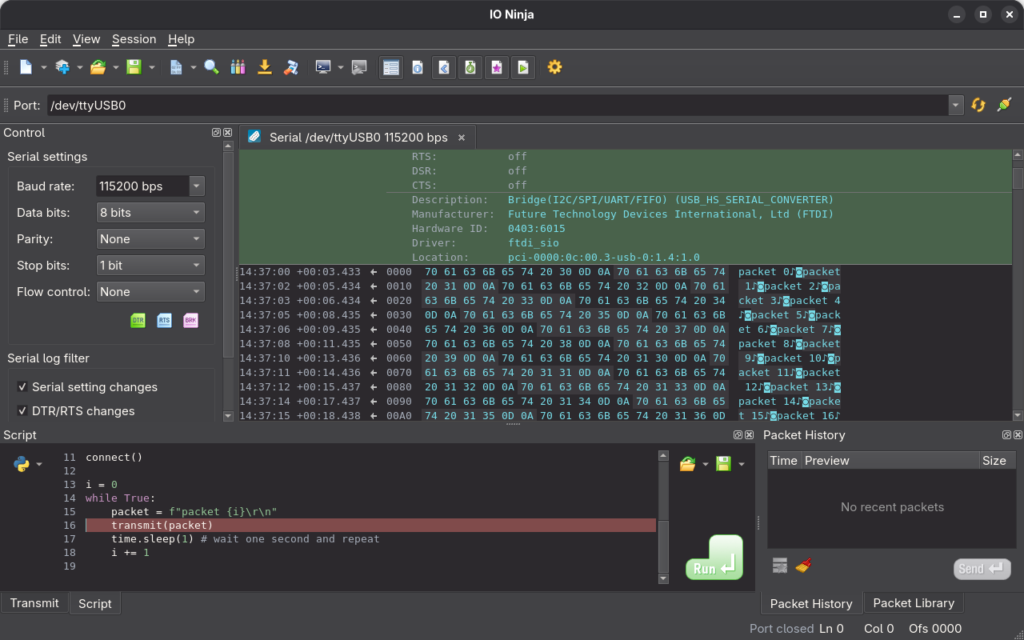
Task: Click the green plug open-port icon
Action: 1004,105
